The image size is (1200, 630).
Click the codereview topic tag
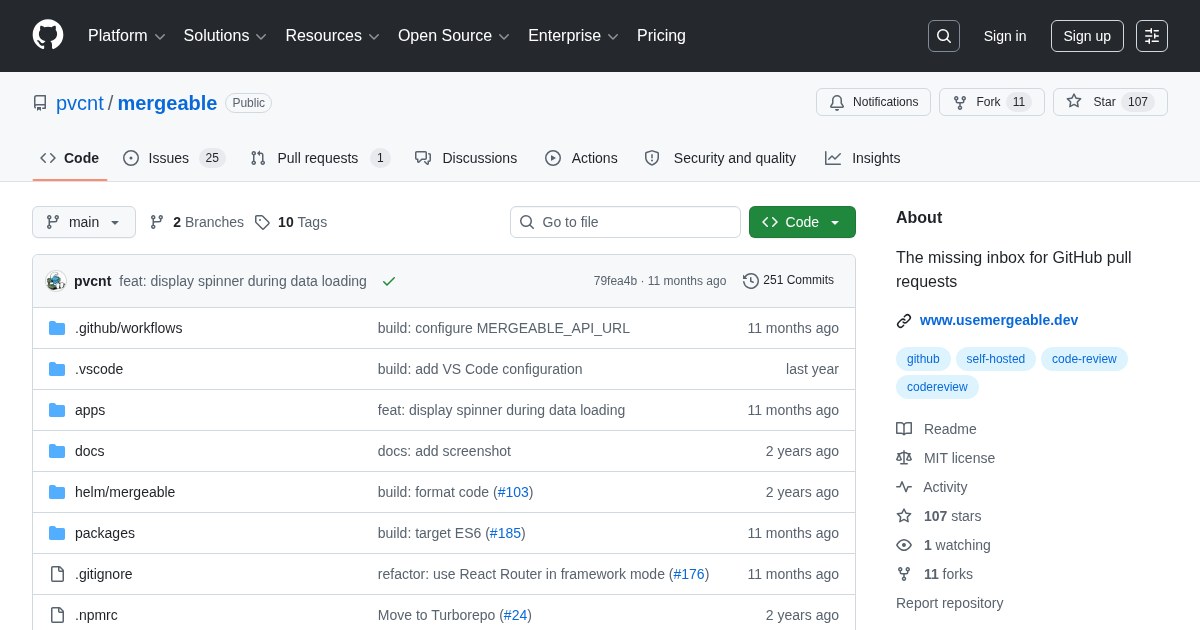coord(937,387)
